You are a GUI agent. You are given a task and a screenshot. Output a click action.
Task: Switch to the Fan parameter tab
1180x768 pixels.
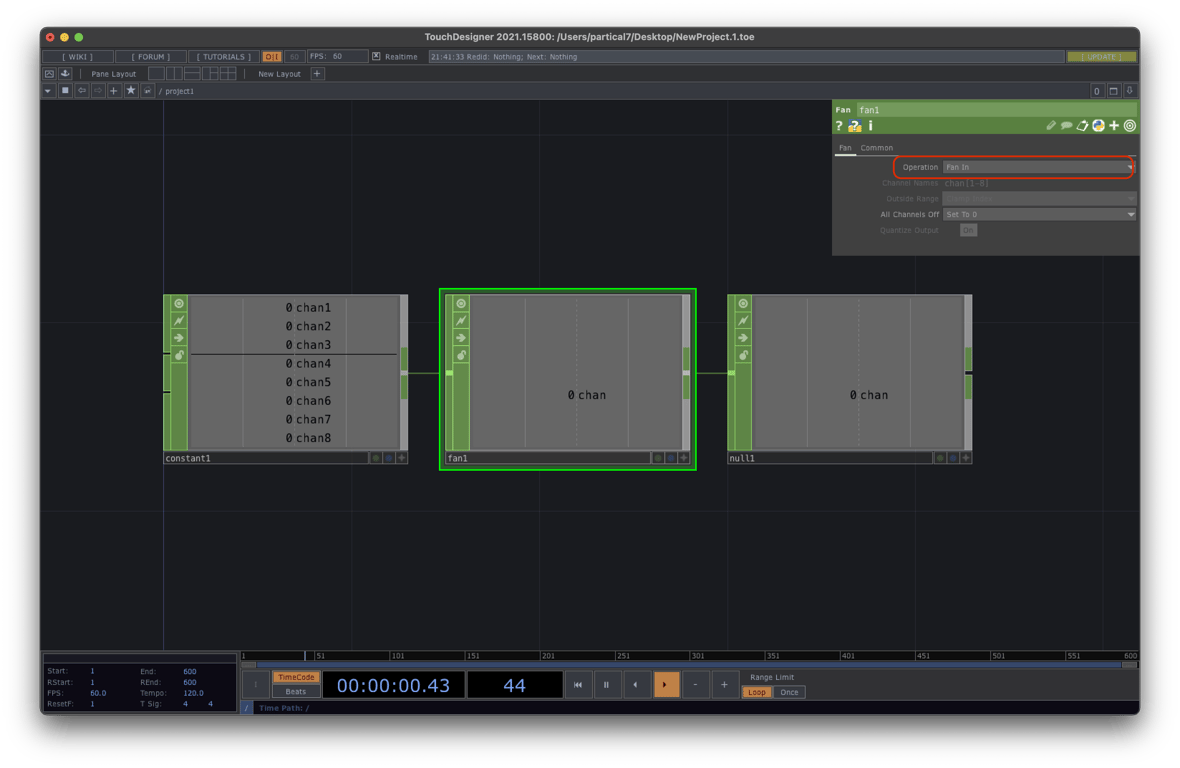[x=845, y=147]
